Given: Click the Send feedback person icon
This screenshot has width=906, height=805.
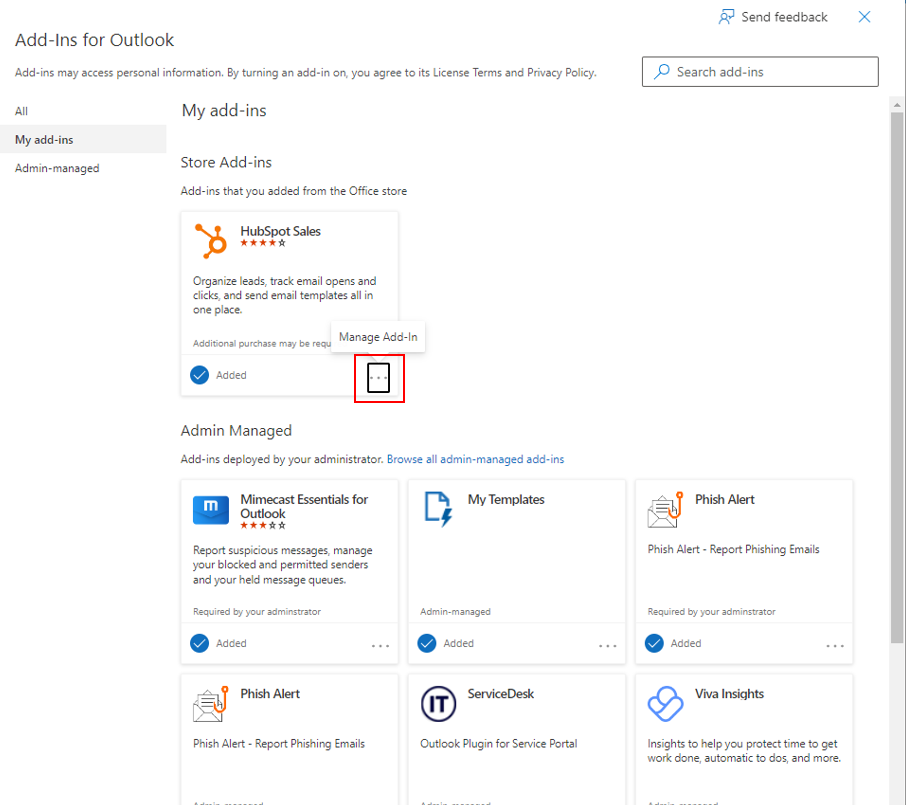Looking at the screenshot, I should pos(727,17).
